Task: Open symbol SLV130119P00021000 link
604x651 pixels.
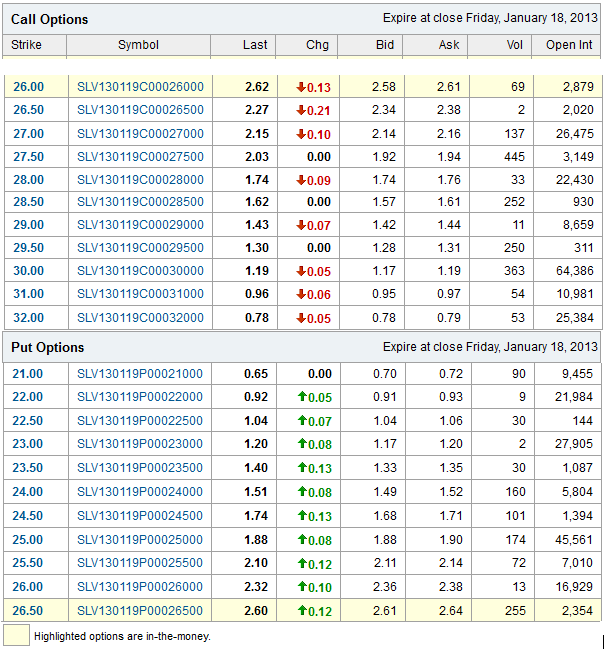Action: [x=140, y=374]
